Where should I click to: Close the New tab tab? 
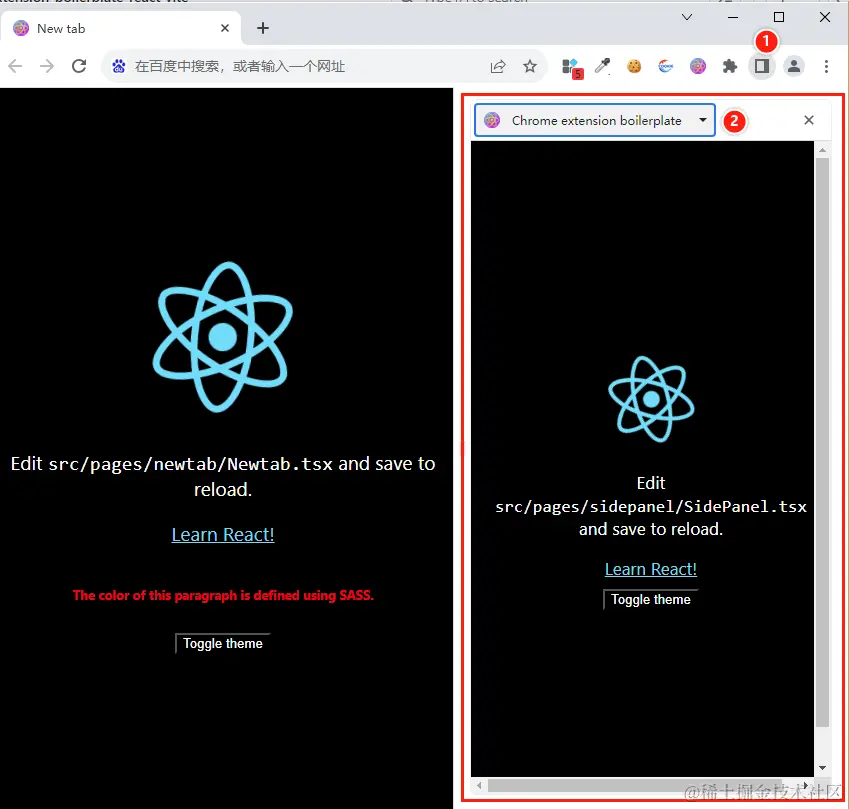[x=225, y=28]
